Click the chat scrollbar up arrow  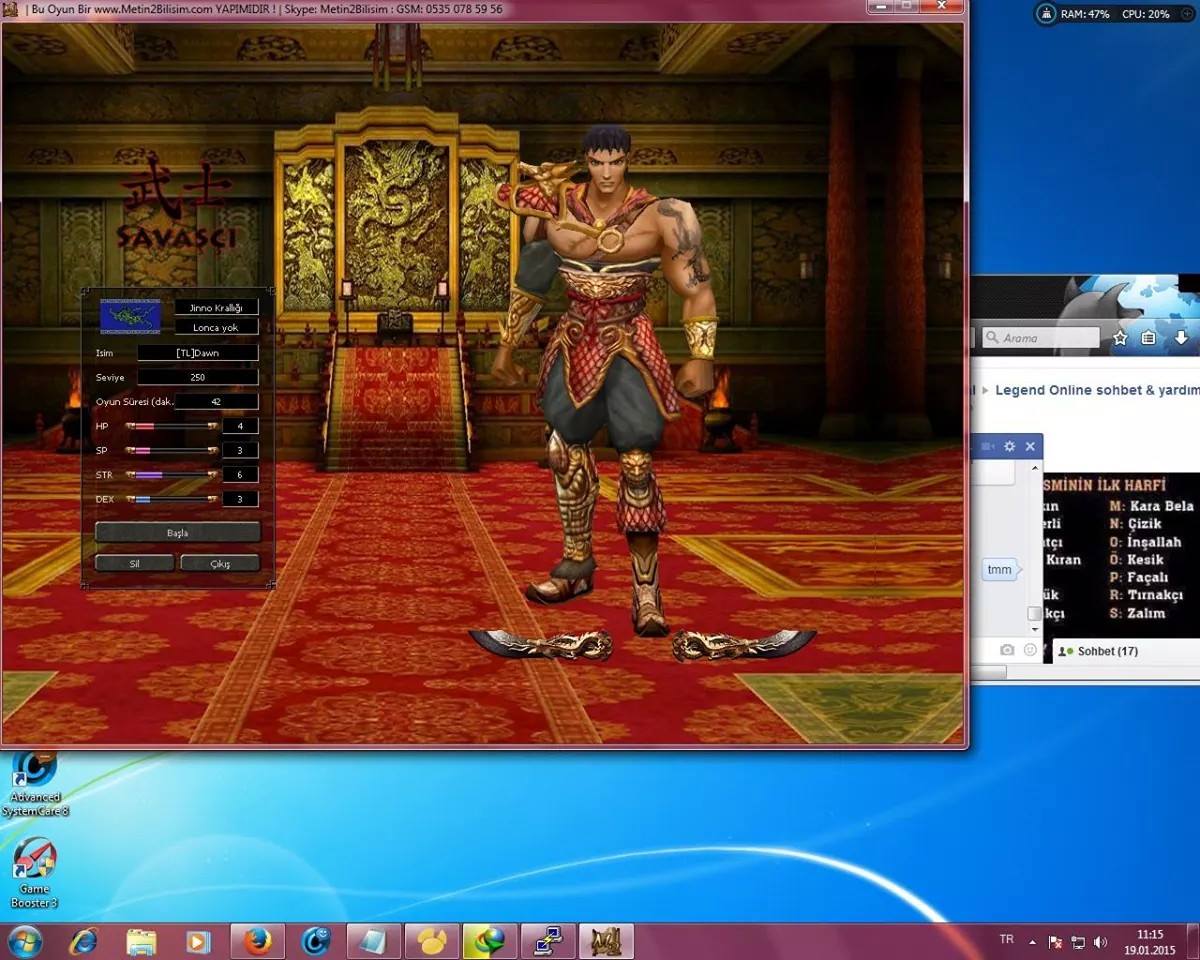[1035, 470]
